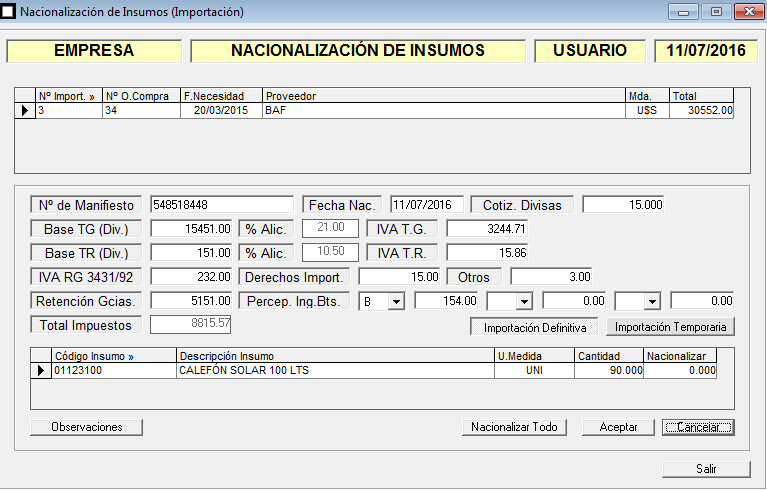Edit the Cotiz. Divisas value field

pyautogui.click(x=623, y=205)
